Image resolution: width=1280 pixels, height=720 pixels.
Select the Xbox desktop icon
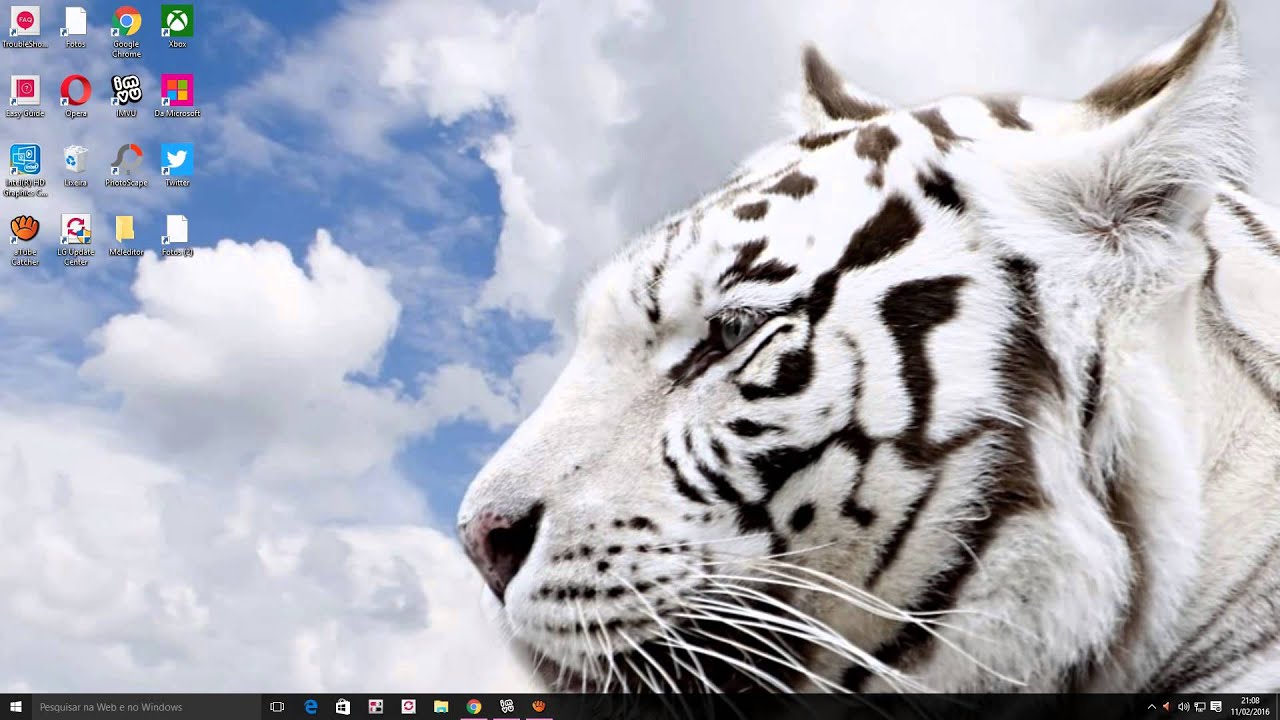(177, 27)
